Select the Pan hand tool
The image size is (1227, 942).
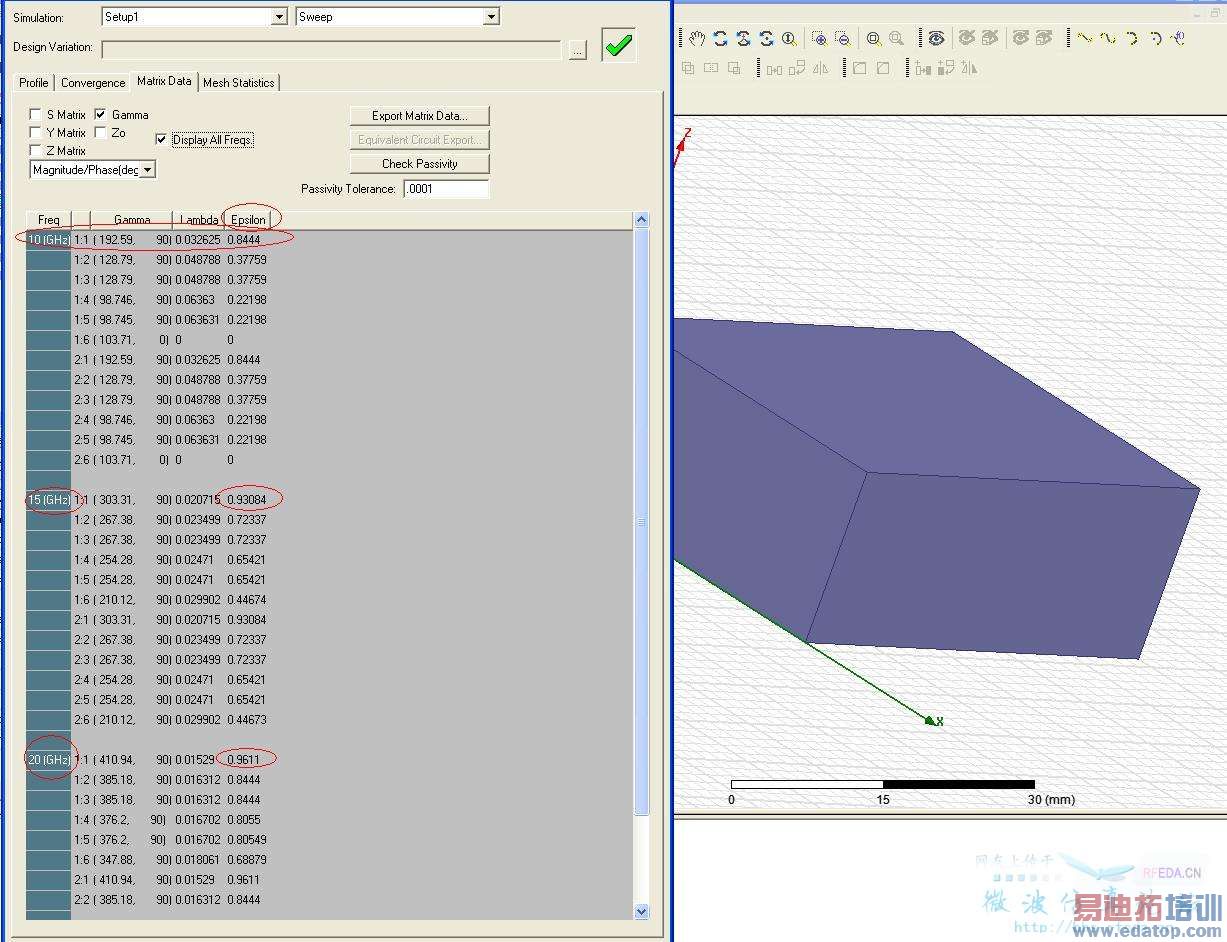point(697,38)
